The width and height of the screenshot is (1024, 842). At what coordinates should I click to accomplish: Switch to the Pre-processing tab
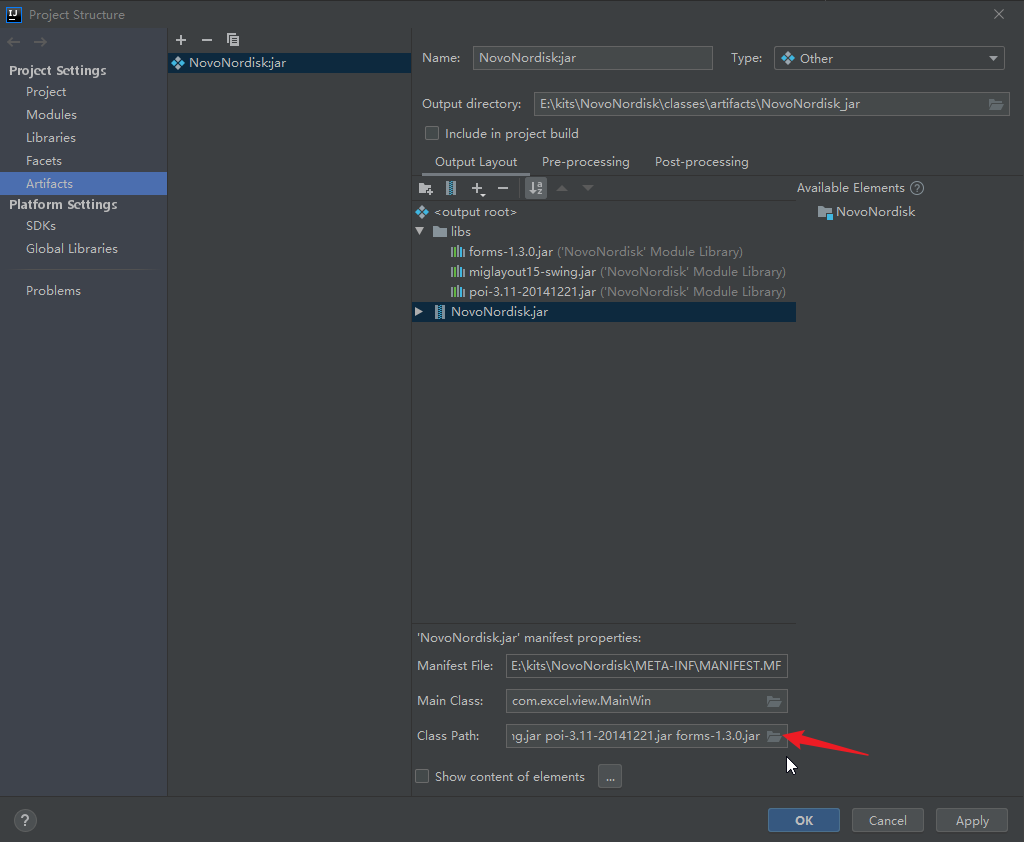tap(586, 162)
